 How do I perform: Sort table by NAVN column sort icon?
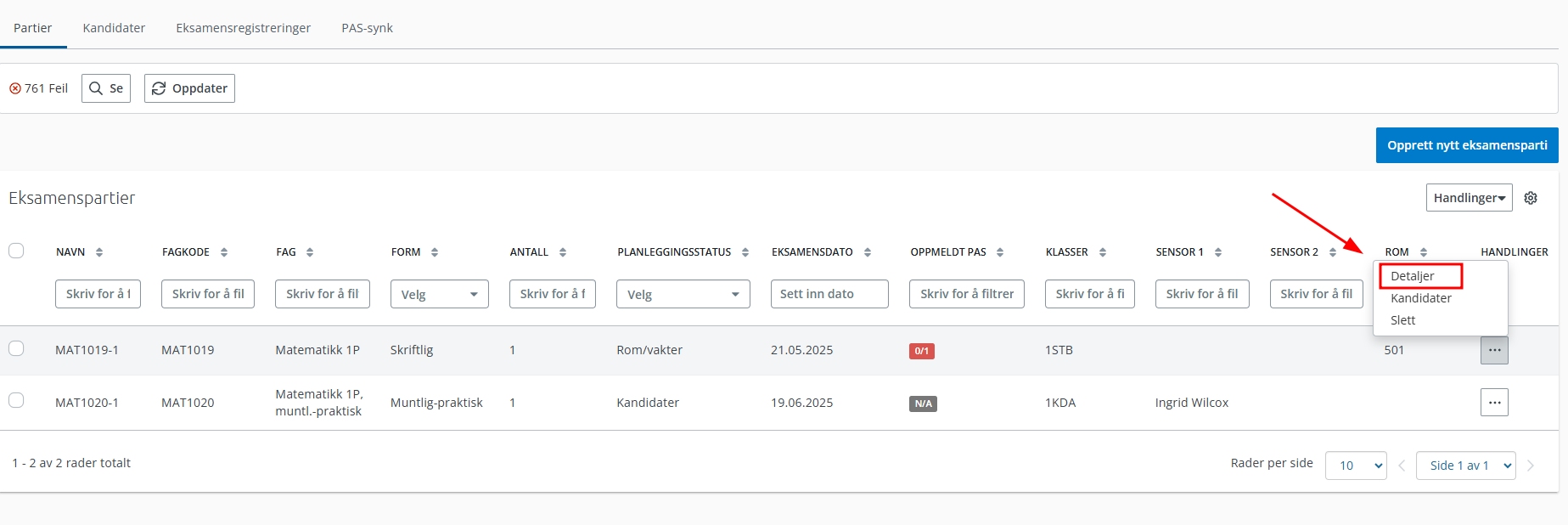click(x=99, y=252)
